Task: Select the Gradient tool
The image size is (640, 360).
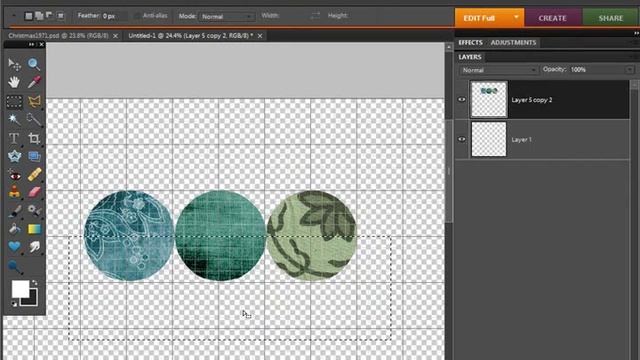Action: pos(34,229)
